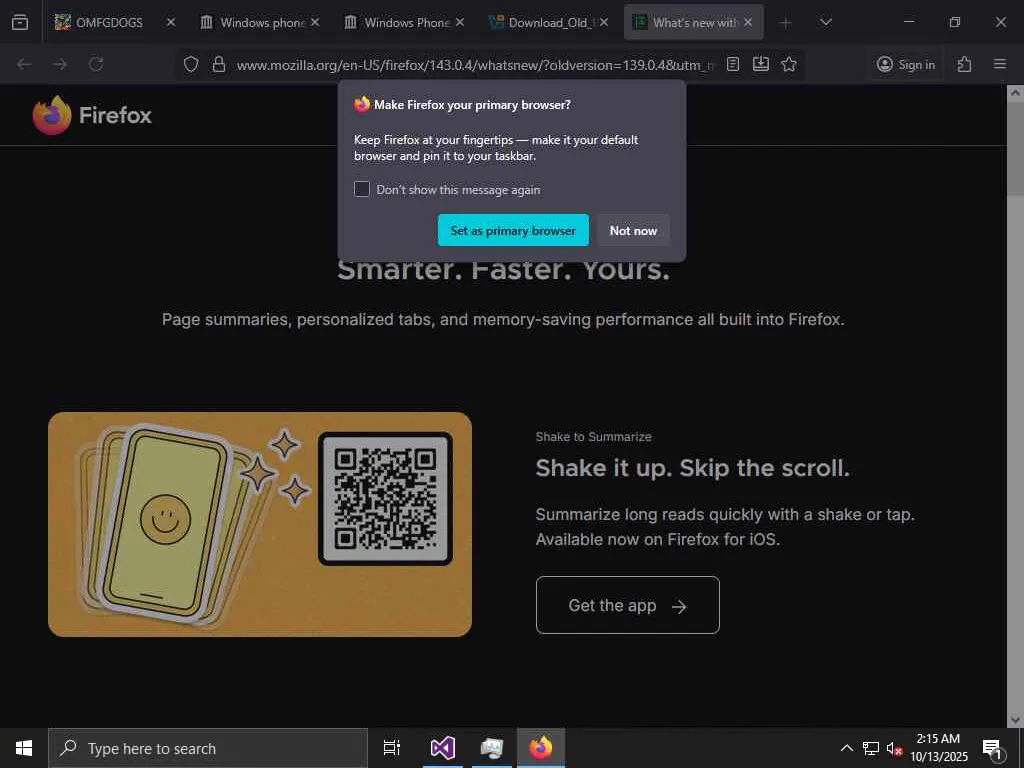Screen dimensions: 1024x768
Task: Check 'Don't show this message again'
Action: click(362, 189)
